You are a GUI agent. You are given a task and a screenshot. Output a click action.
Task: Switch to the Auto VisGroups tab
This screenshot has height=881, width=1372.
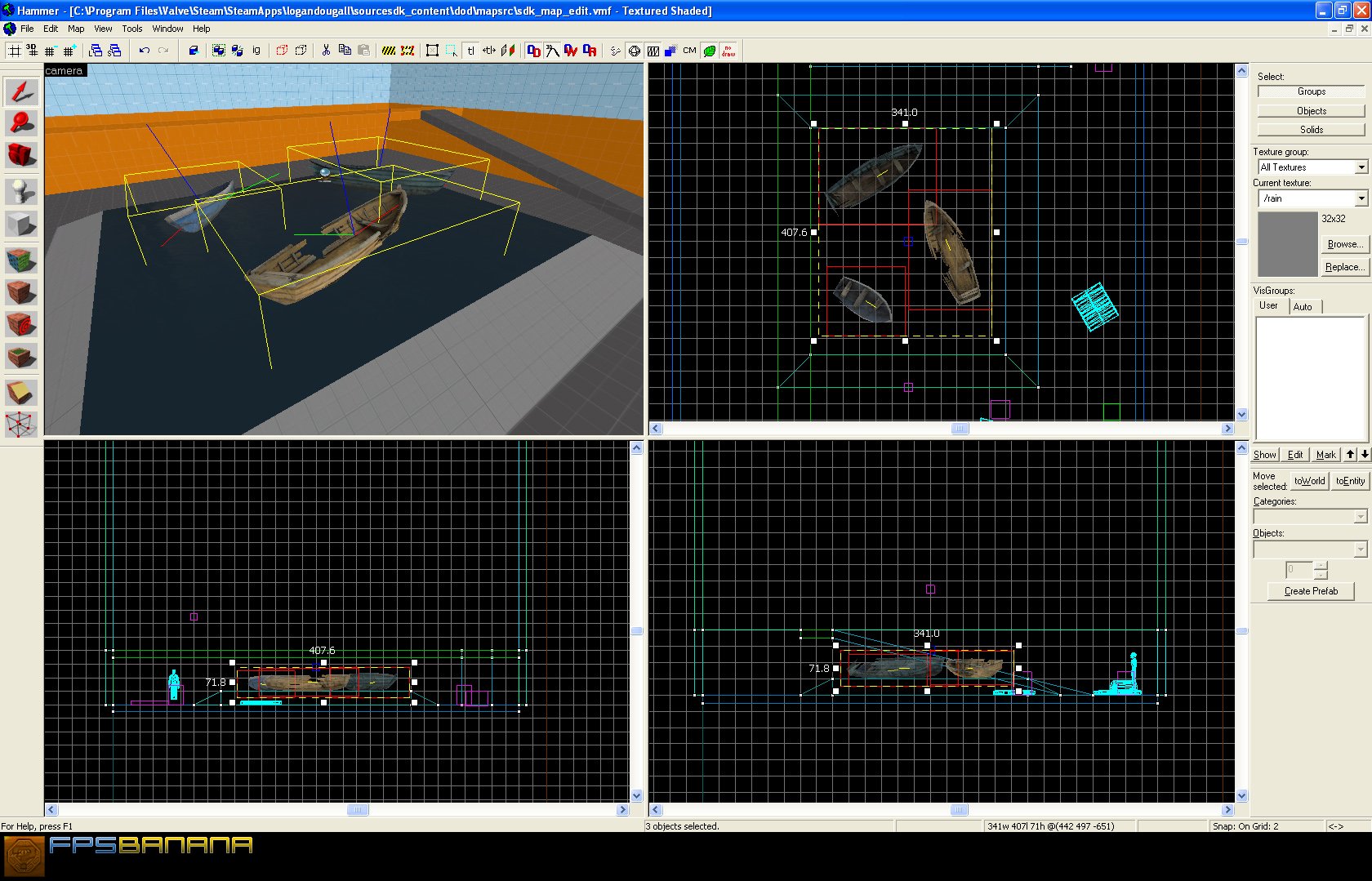[x=1303, y=306]
